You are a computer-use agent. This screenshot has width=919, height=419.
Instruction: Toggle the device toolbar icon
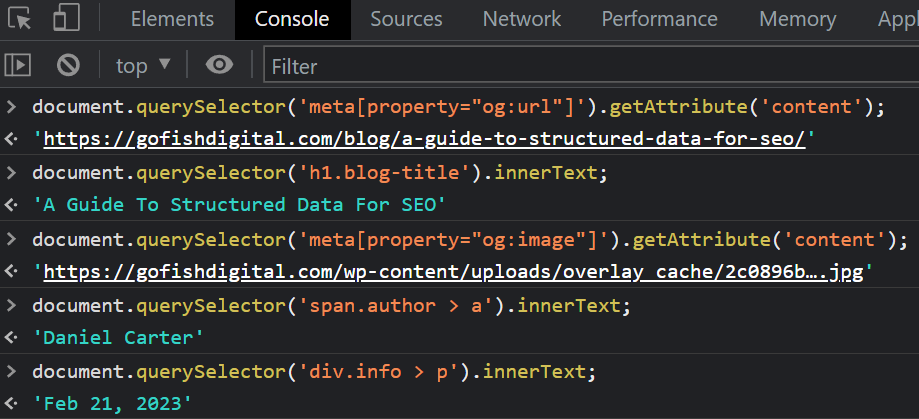click(66, 19)
